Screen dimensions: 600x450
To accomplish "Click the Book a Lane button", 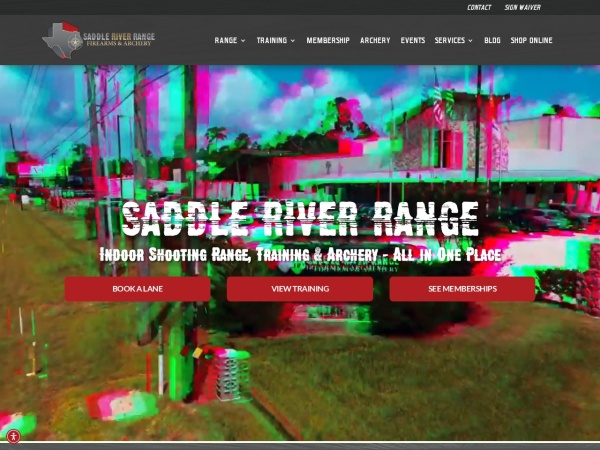I will (x=137, y=289).
